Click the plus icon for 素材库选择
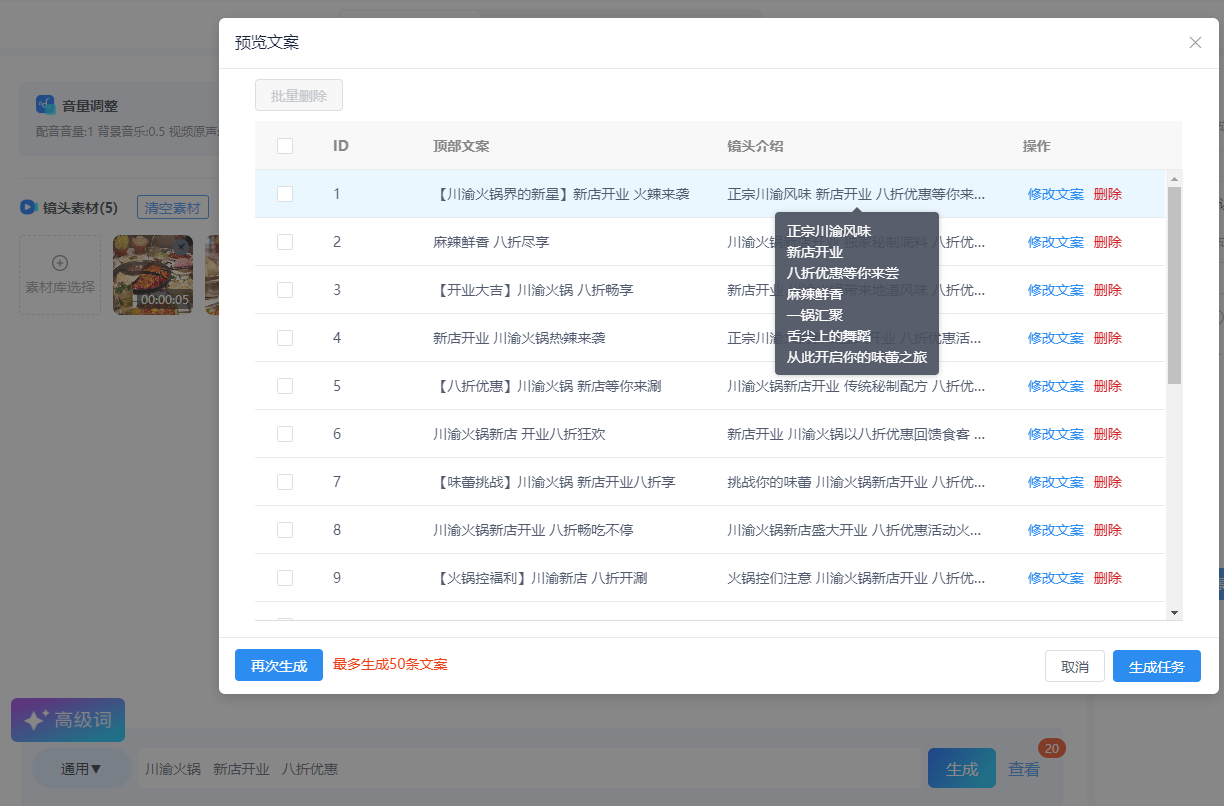Viewport: 1224px width, 806px height. pos(60,263)
